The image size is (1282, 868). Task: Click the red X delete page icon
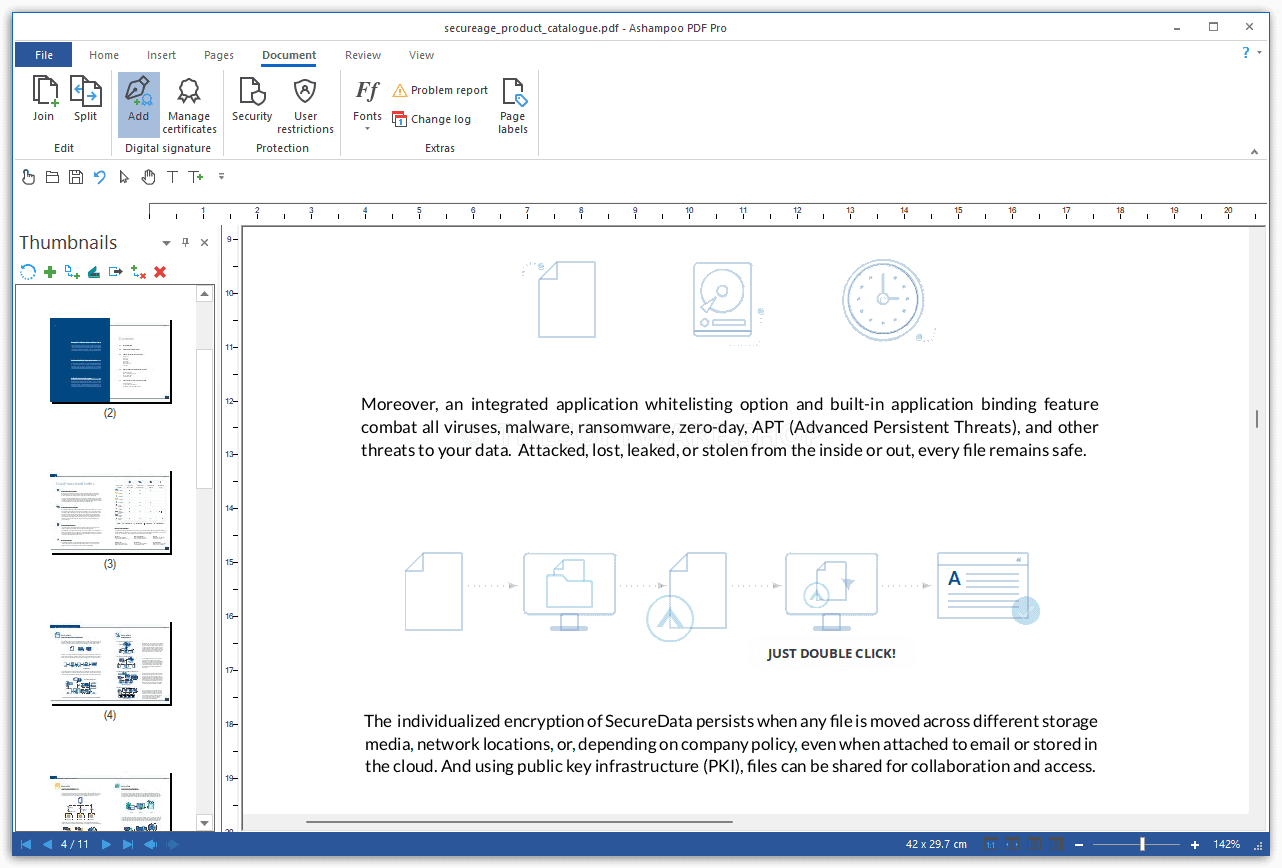tap(160, 271)
